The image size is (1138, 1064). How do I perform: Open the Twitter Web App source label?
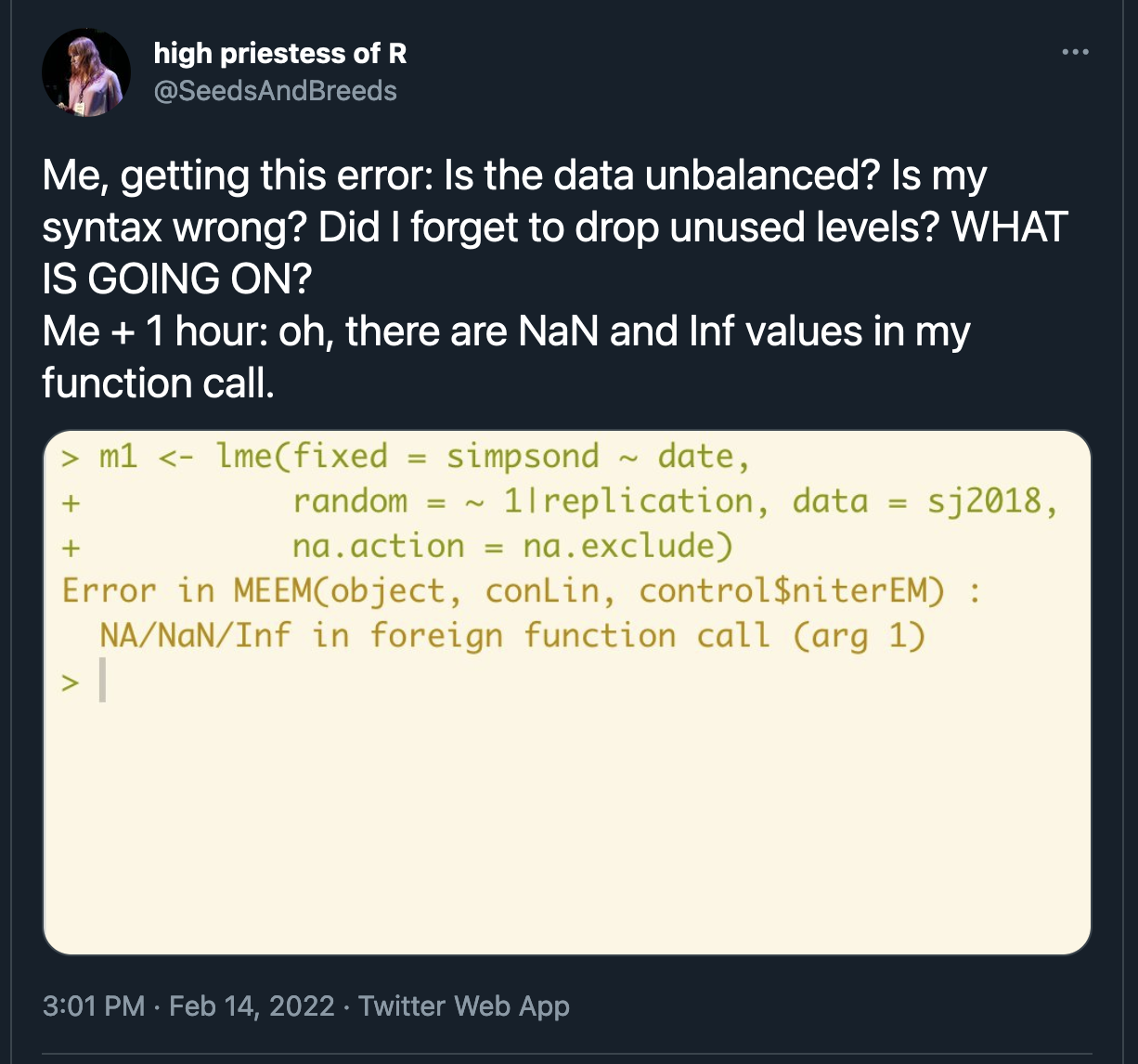(x=464, y=1006)
